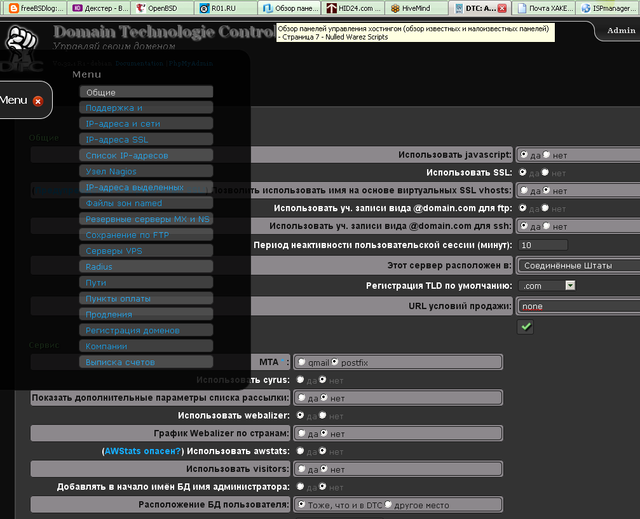Open the Поддержка и menu item

click(146, 108)
